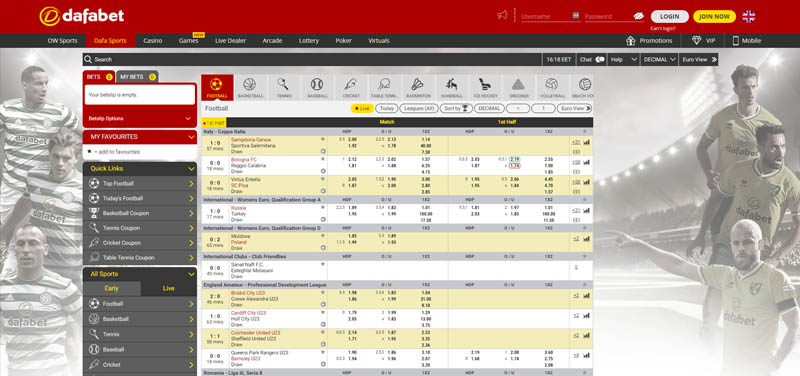Collapse the Quick Links panel

coord(191,168)
